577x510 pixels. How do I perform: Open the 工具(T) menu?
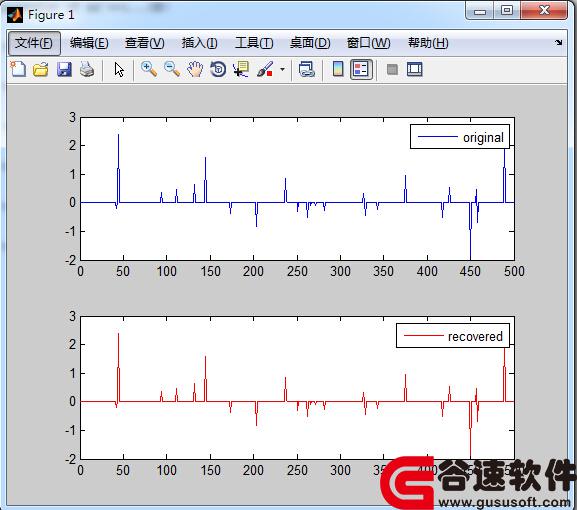(254, 43)
